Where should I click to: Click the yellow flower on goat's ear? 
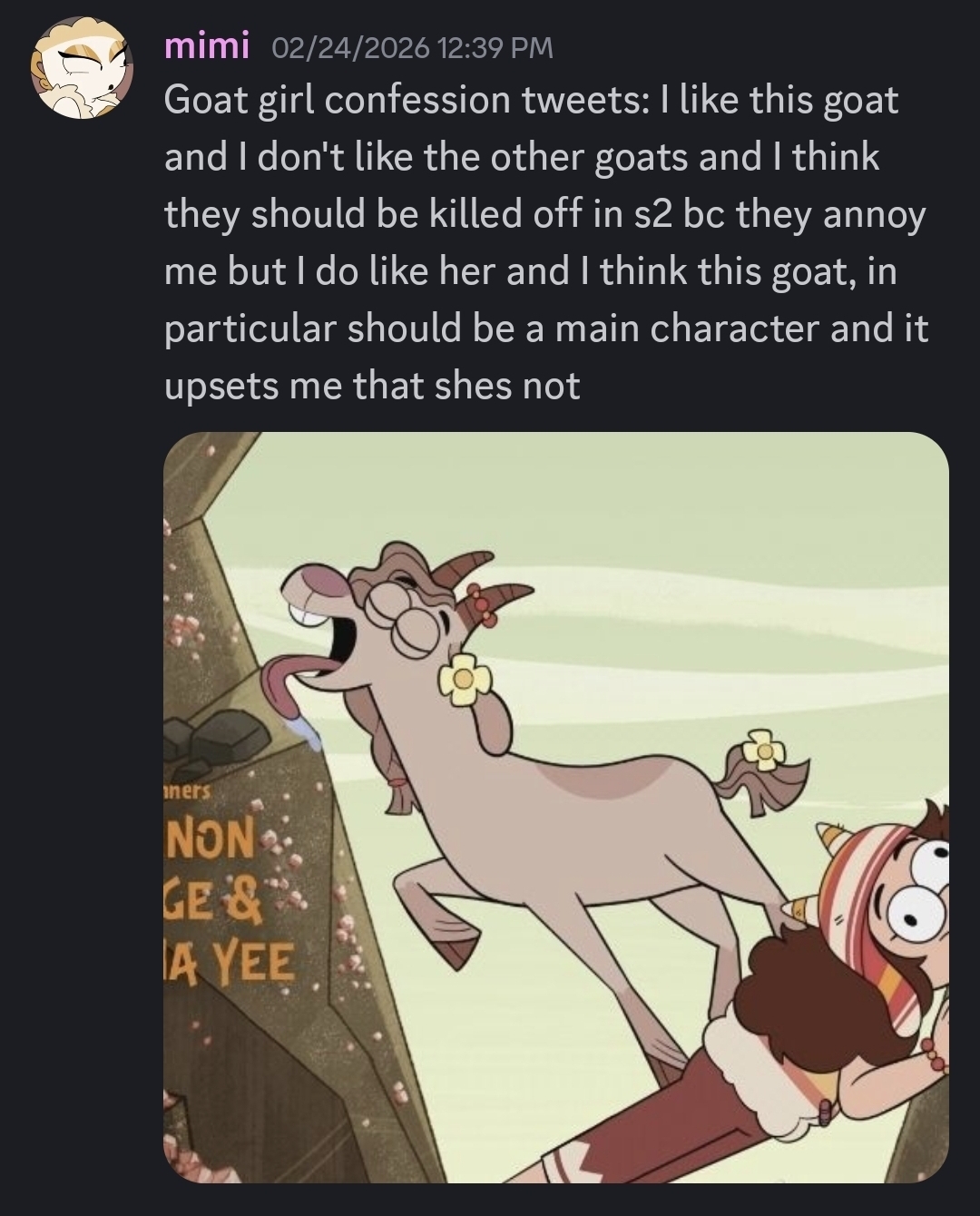pos(465,679)
